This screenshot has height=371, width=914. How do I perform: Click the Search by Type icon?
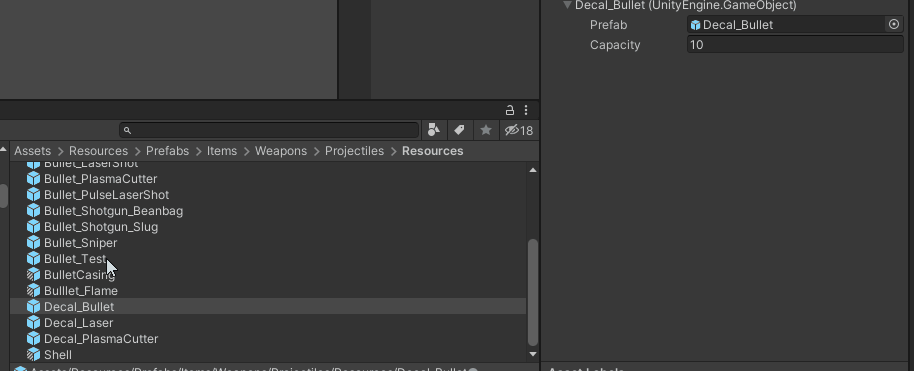pyautogui.click(x=434, y=130)
